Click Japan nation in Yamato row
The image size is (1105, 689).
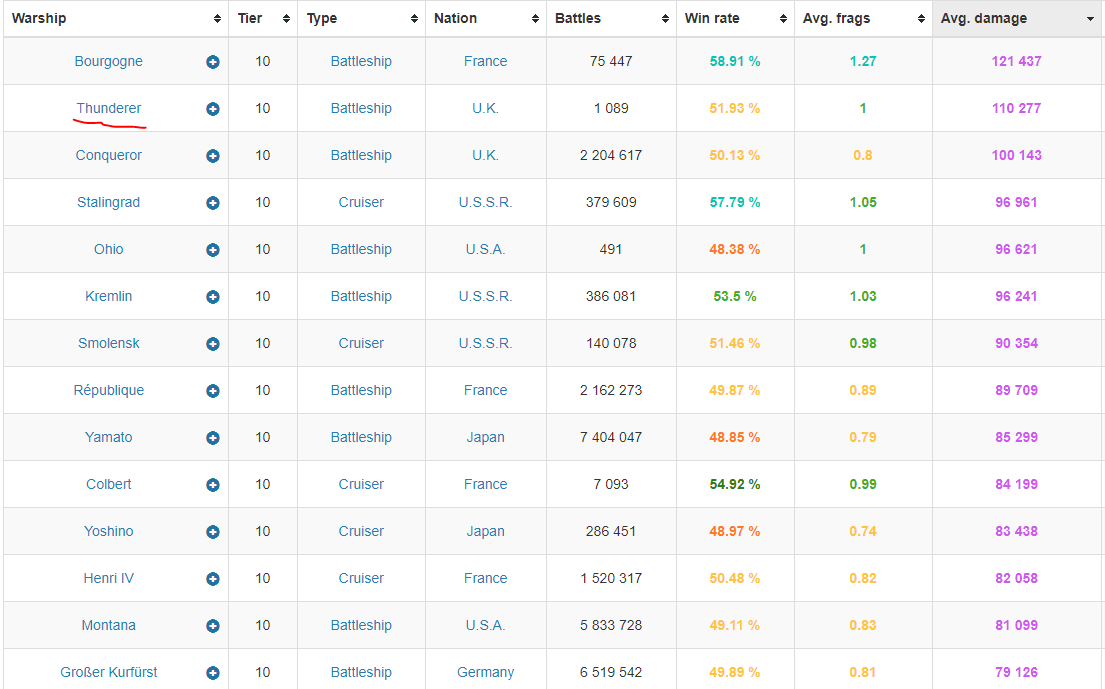(486, 437)
